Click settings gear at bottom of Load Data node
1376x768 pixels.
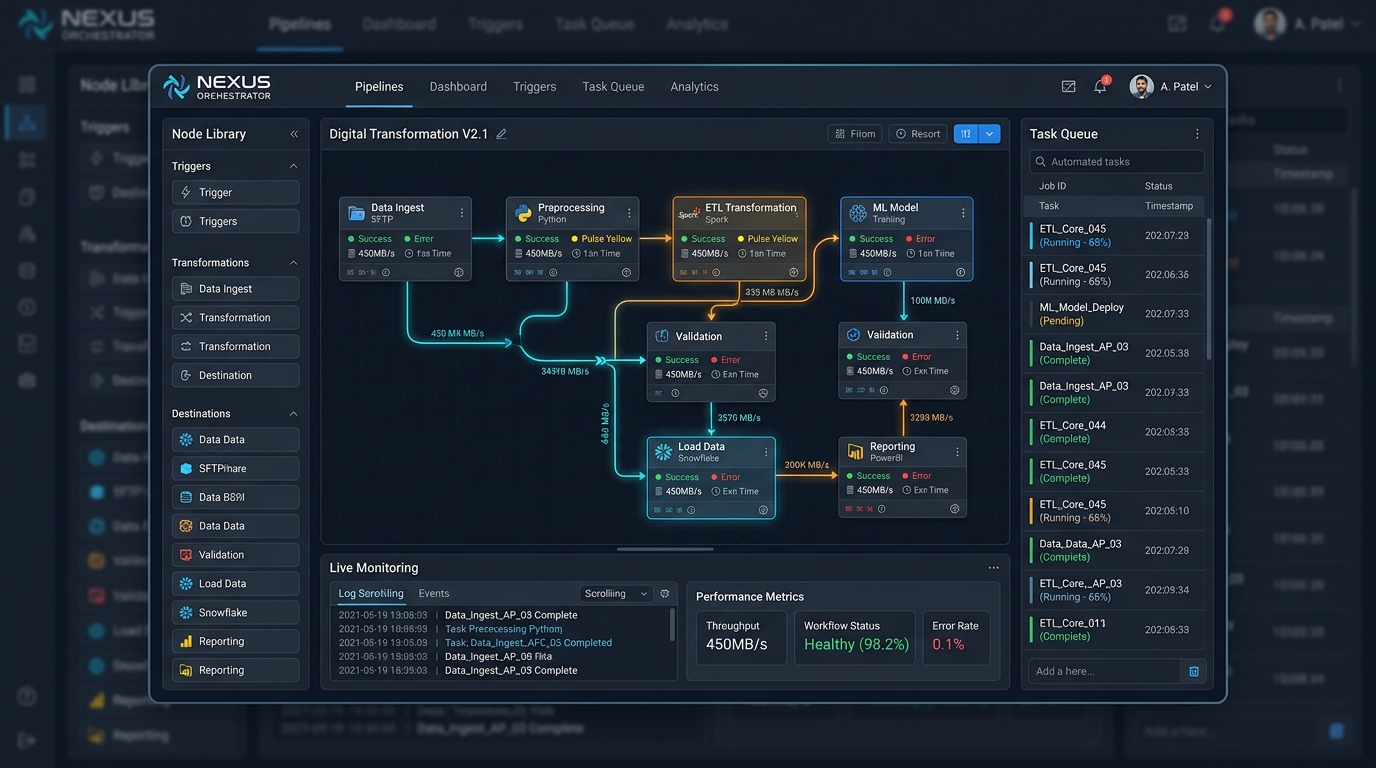pyautogui.click(x=763, y=510)
